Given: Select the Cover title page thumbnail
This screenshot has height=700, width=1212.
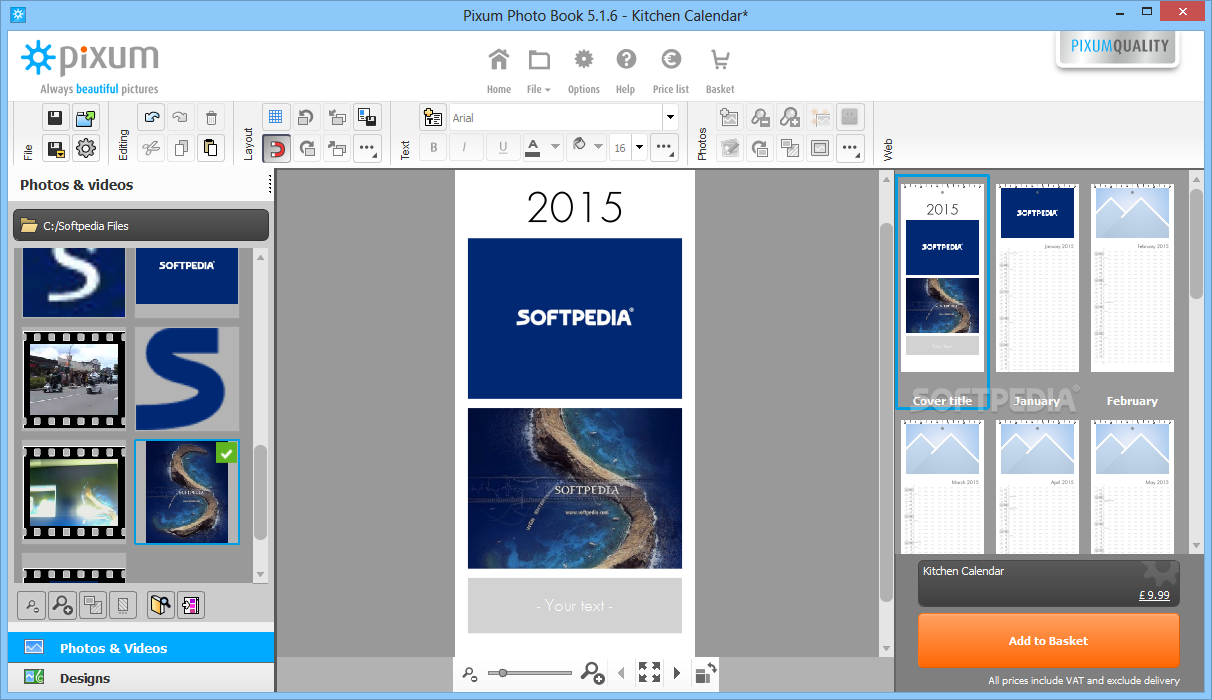Looking at the screenshot, I should [x=942, y=291].
